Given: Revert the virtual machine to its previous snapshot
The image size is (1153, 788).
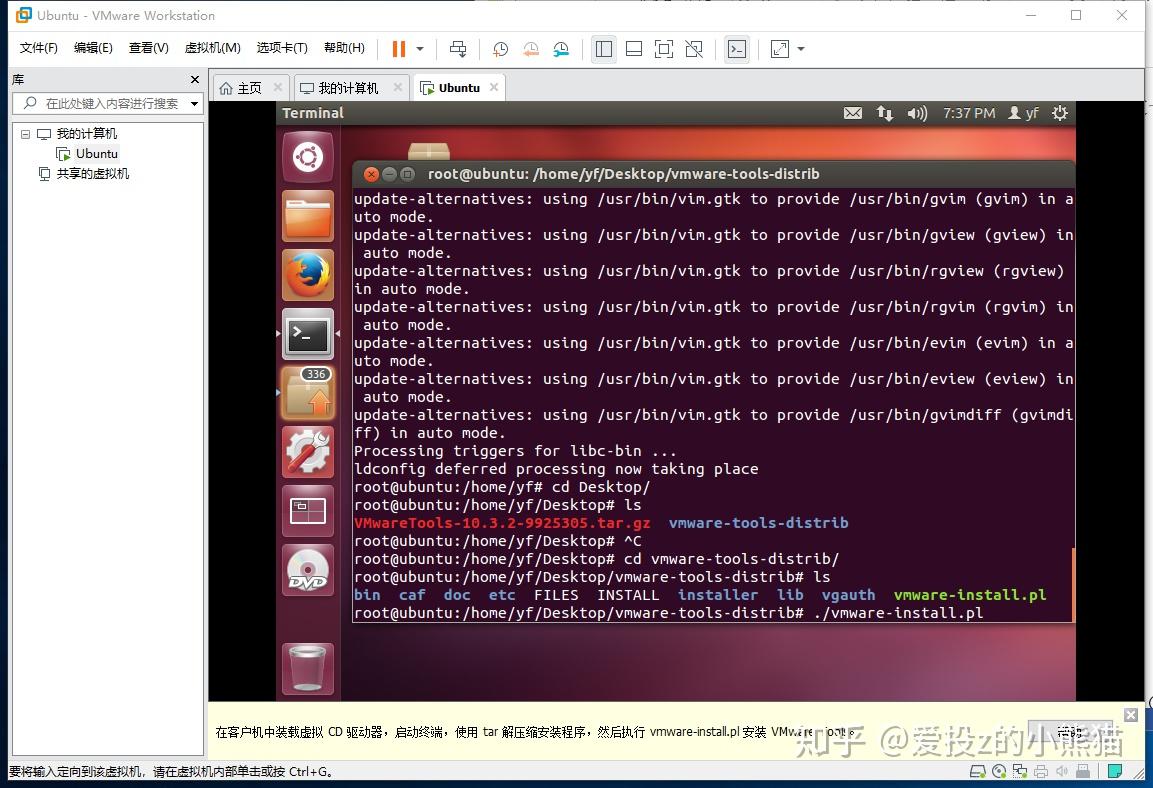Looking at the screenshot, I should point(530,49).
